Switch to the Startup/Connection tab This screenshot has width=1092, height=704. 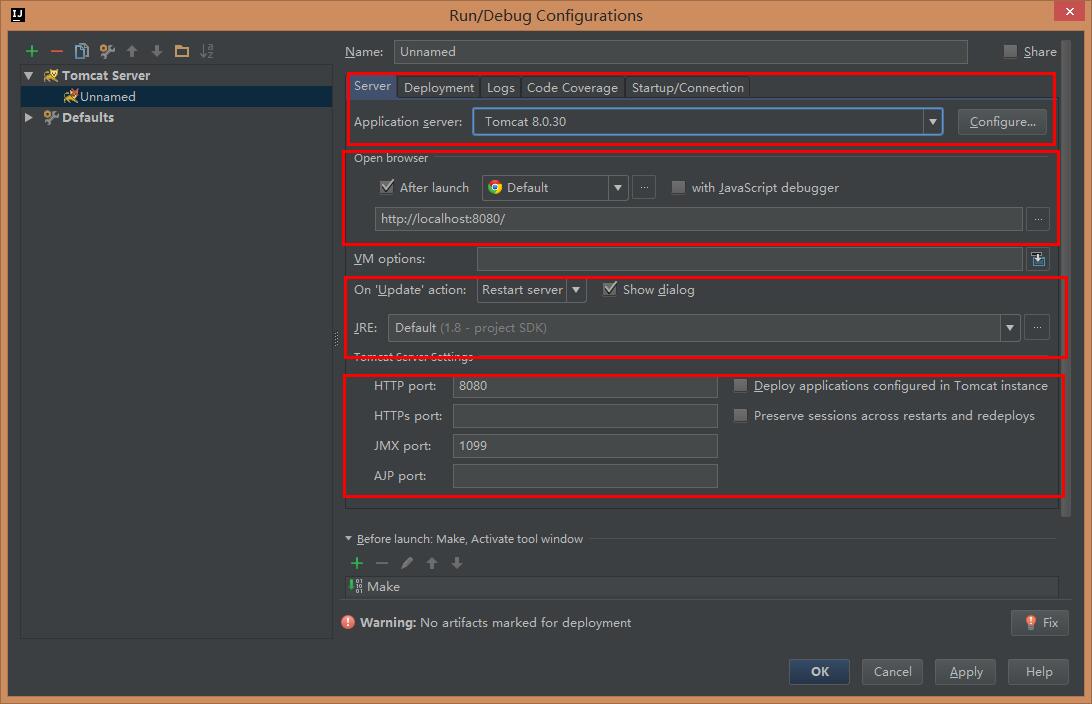688,88
